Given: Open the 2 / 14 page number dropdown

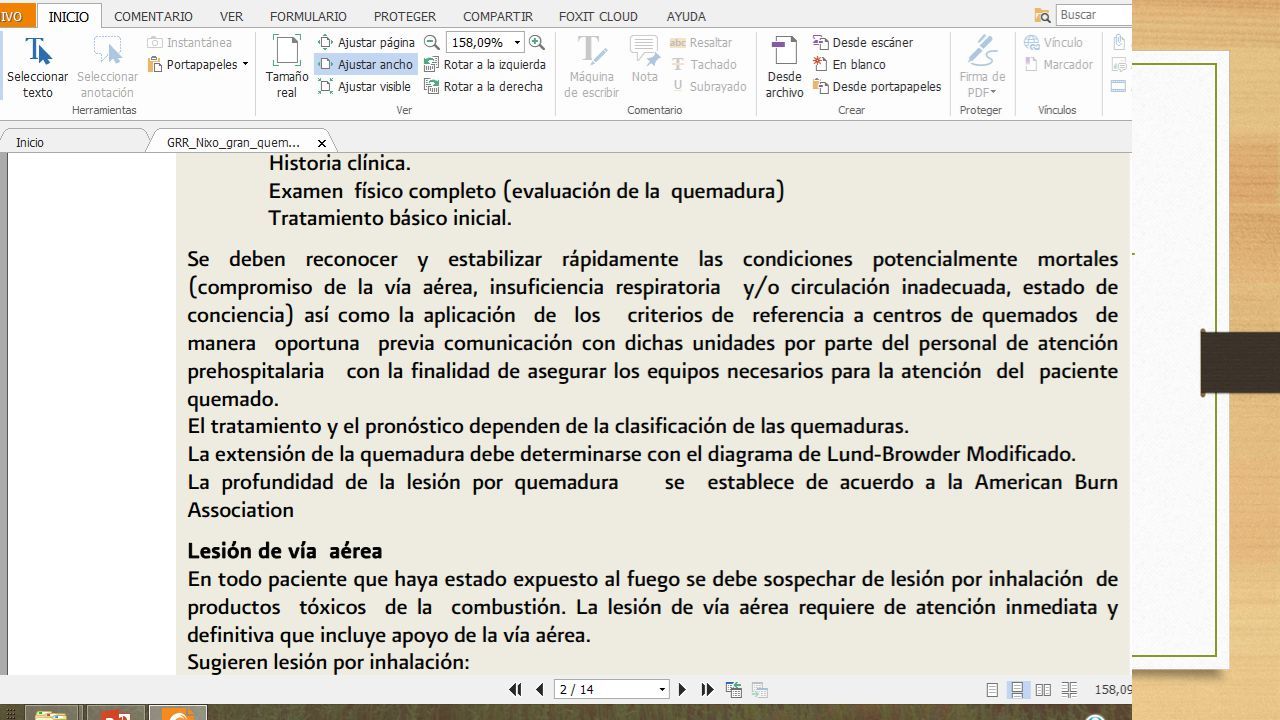Looking at the screenshot, I should [x=662, y=690].
